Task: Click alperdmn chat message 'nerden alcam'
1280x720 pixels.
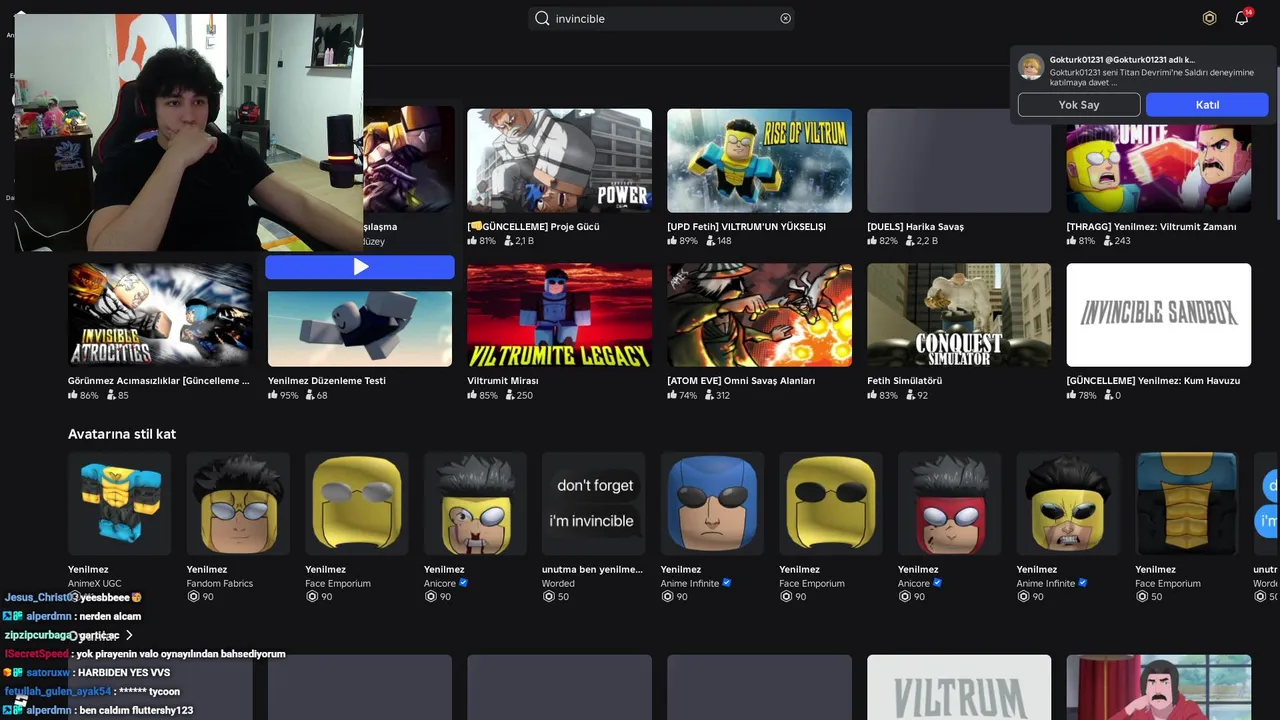Action: [110, 616]
